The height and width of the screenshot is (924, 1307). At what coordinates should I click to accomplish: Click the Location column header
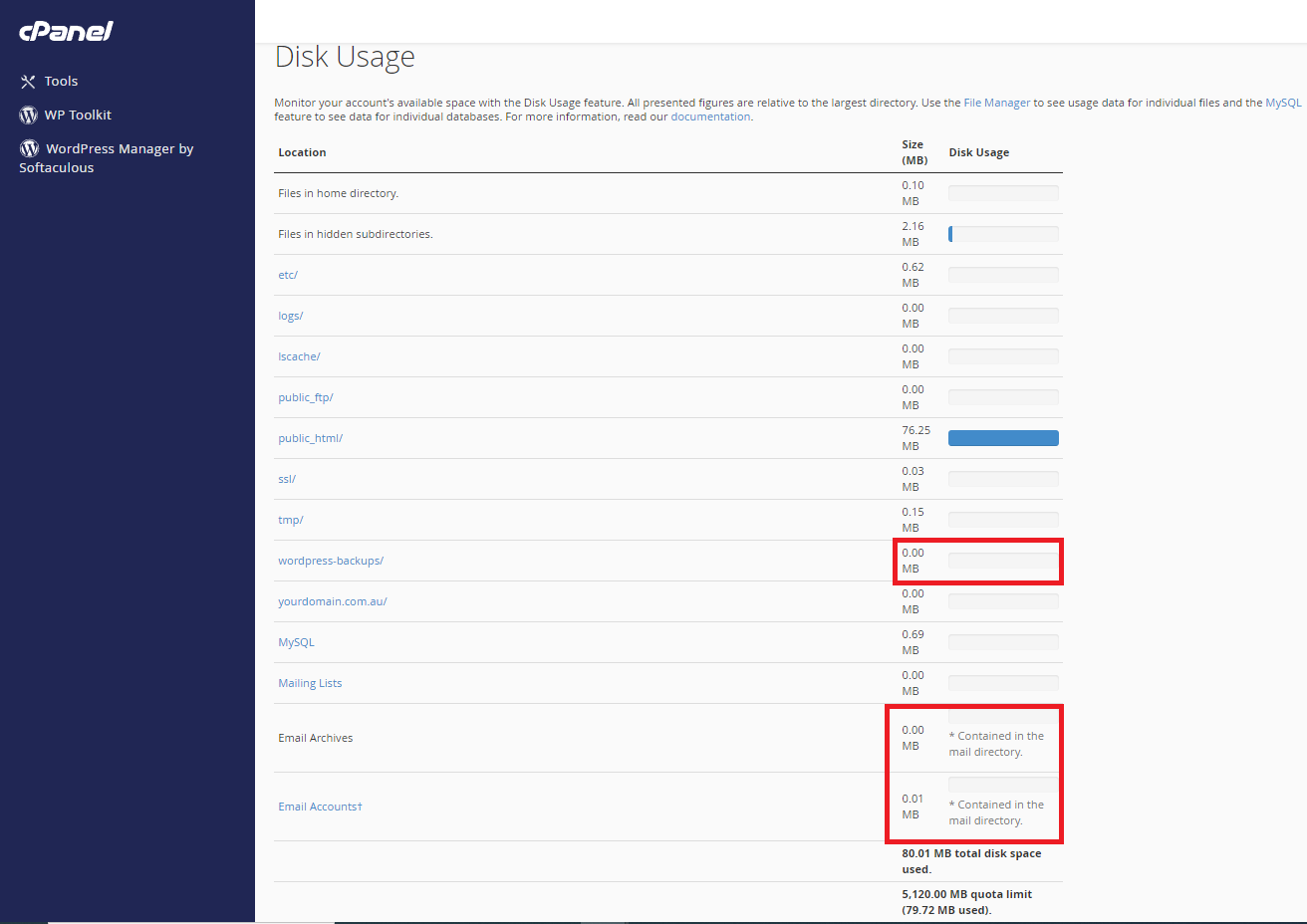pyautogui.click(x=302, y=152)
